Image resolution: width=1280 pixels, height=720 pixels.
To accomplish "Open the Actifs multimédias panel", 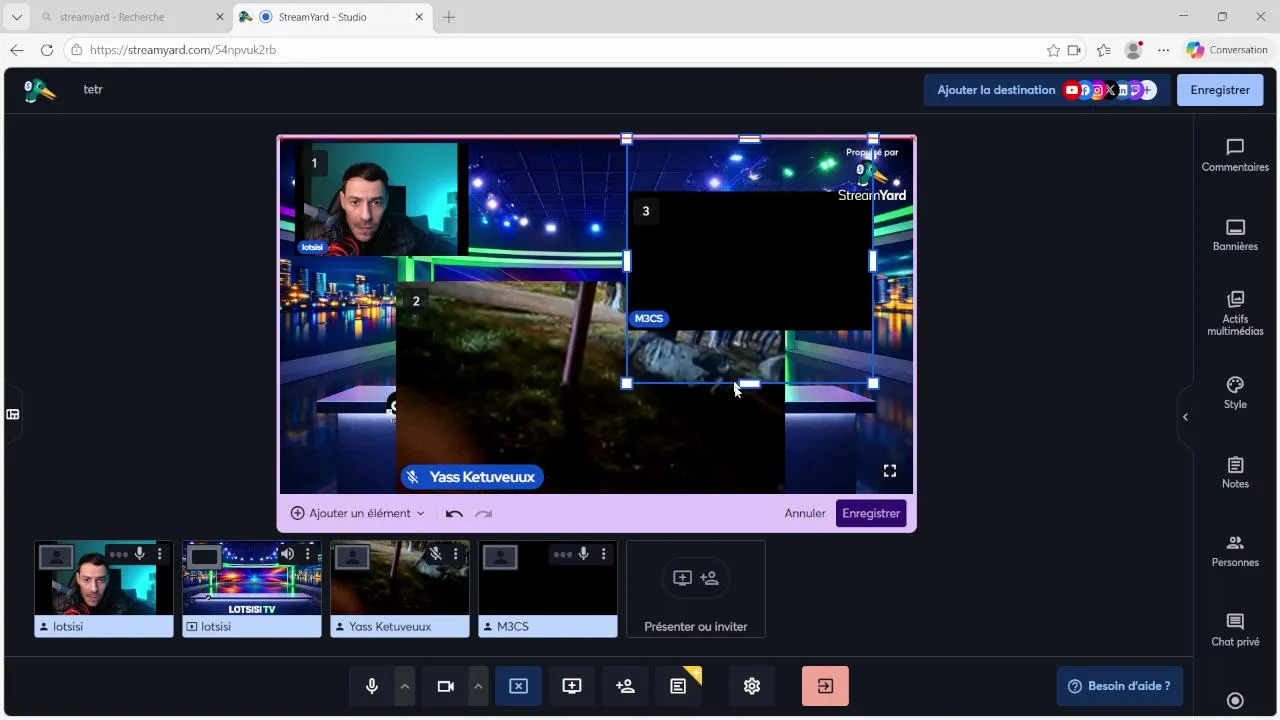I will (x=1235, y=313).
